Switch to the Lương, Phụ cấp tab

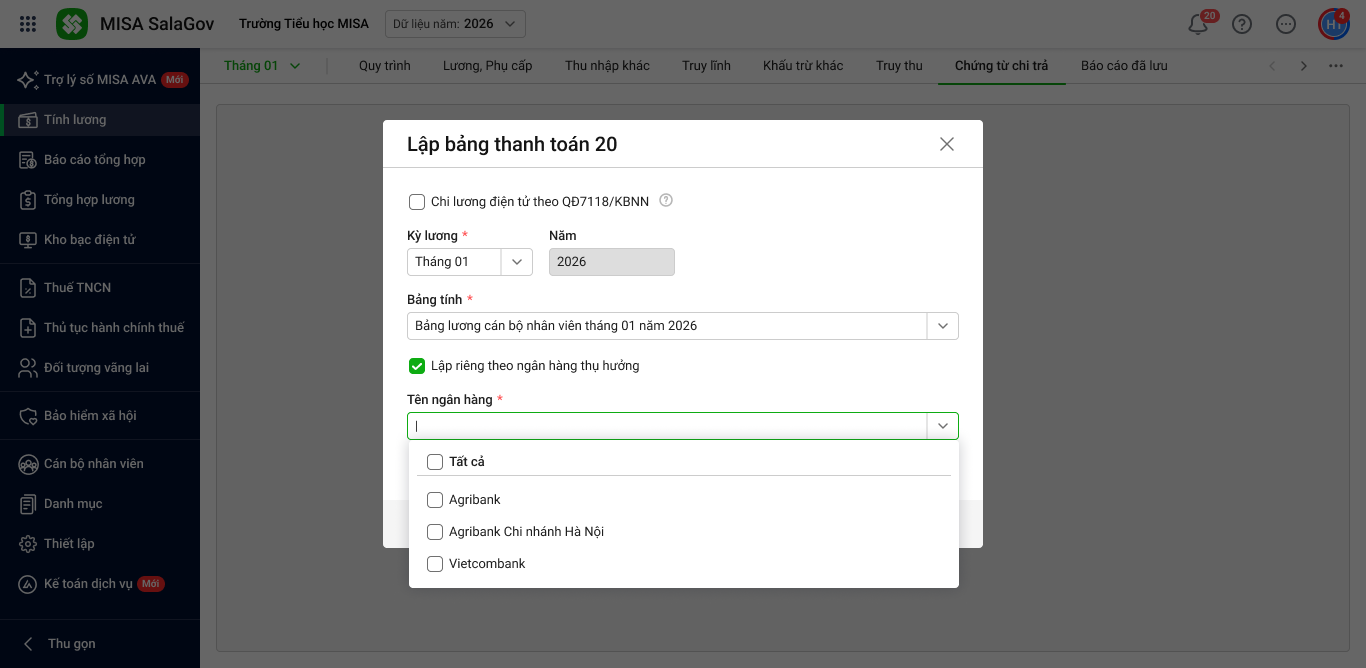[487, 66]
